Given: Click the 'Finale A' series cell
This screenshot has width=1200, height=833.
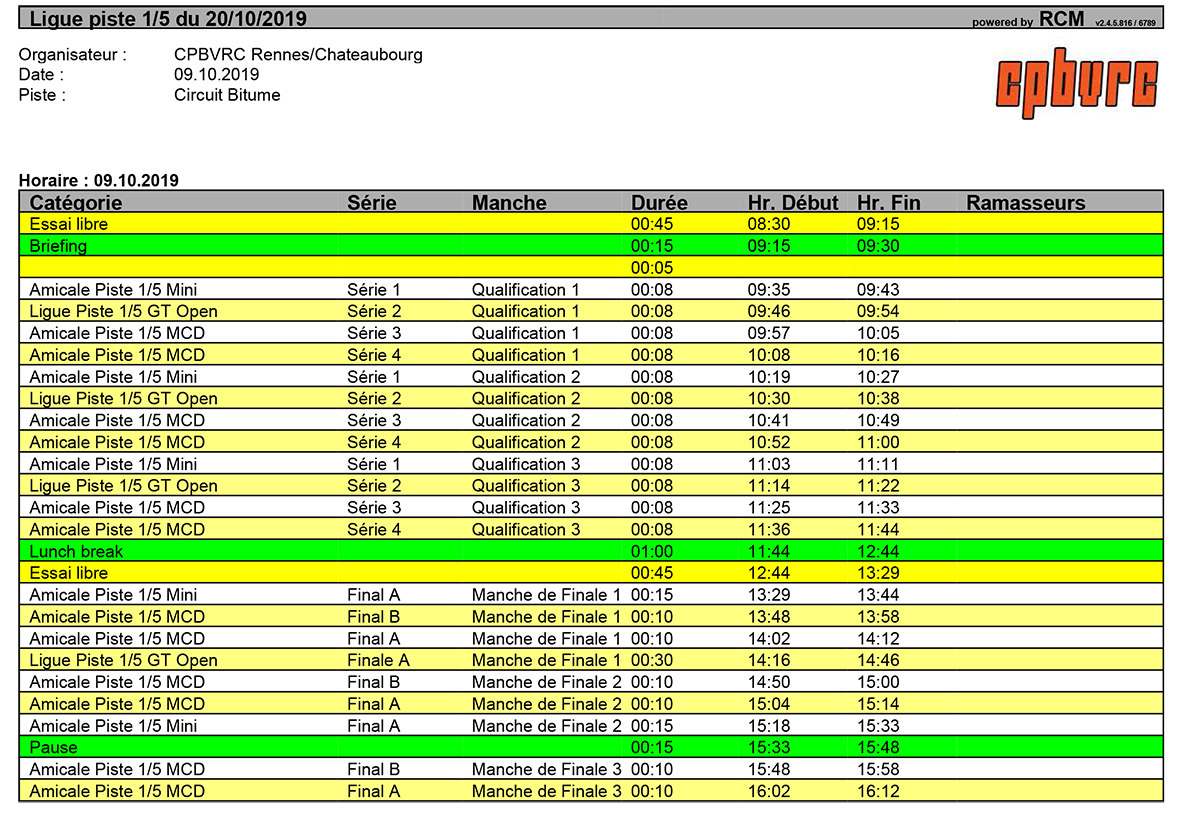Looking at the screenshot, I should click(x=378, y=661).
